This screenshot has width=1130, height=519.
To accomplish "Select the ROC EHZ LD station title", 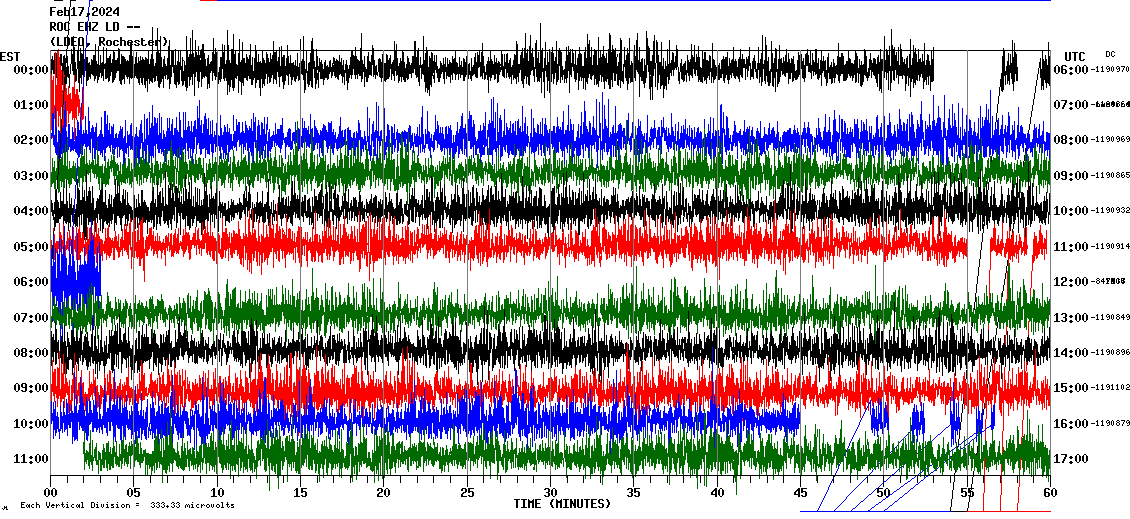I will pyautogui.click(x=93, y=27).
